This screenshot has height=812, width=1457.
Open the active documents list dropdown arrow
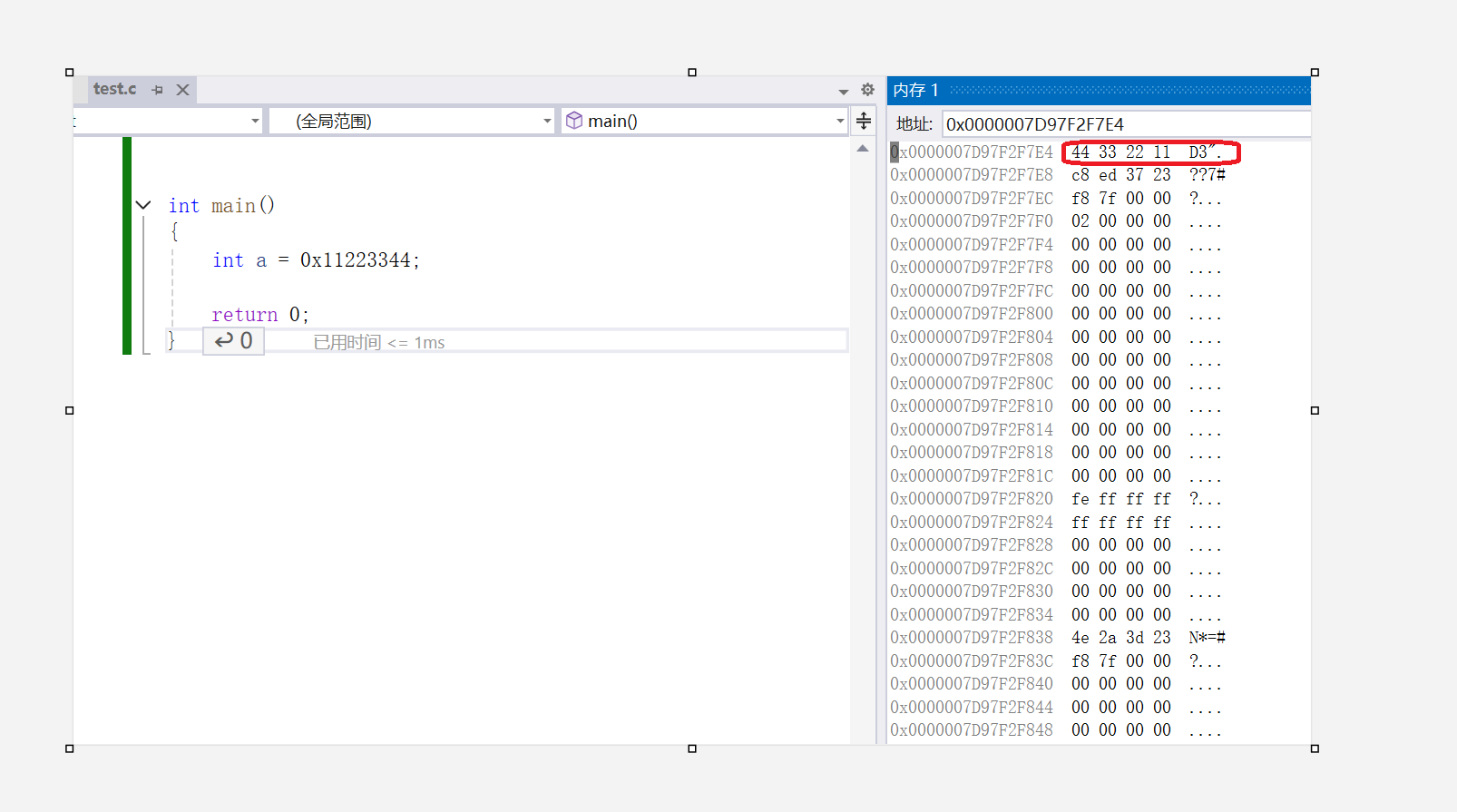[844, 91]
